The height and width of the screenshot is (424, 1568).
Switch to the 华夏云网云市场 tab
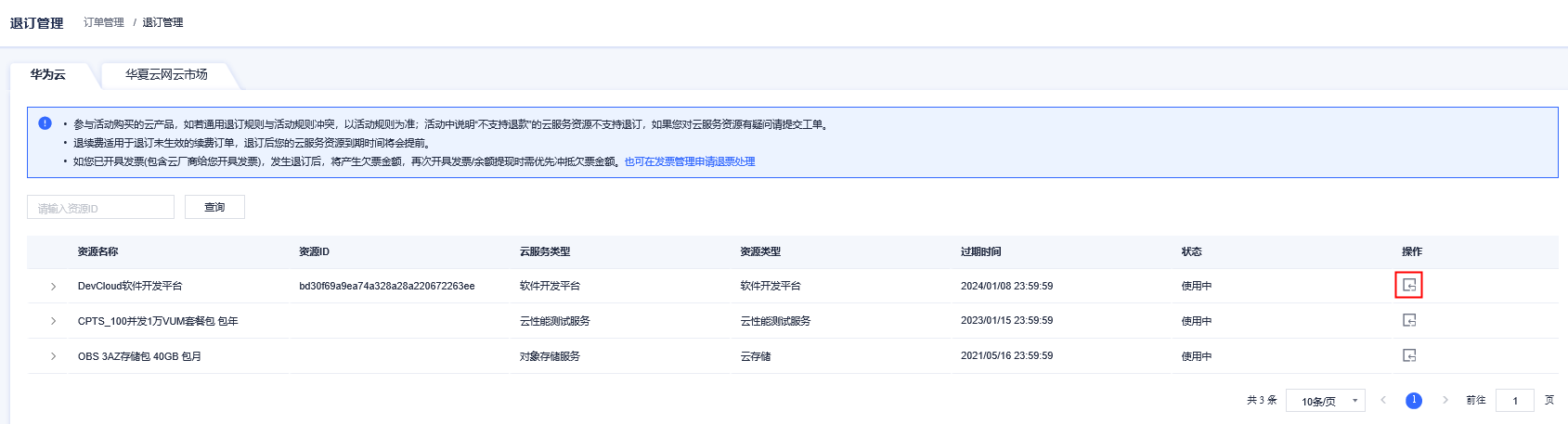[166, 74]
